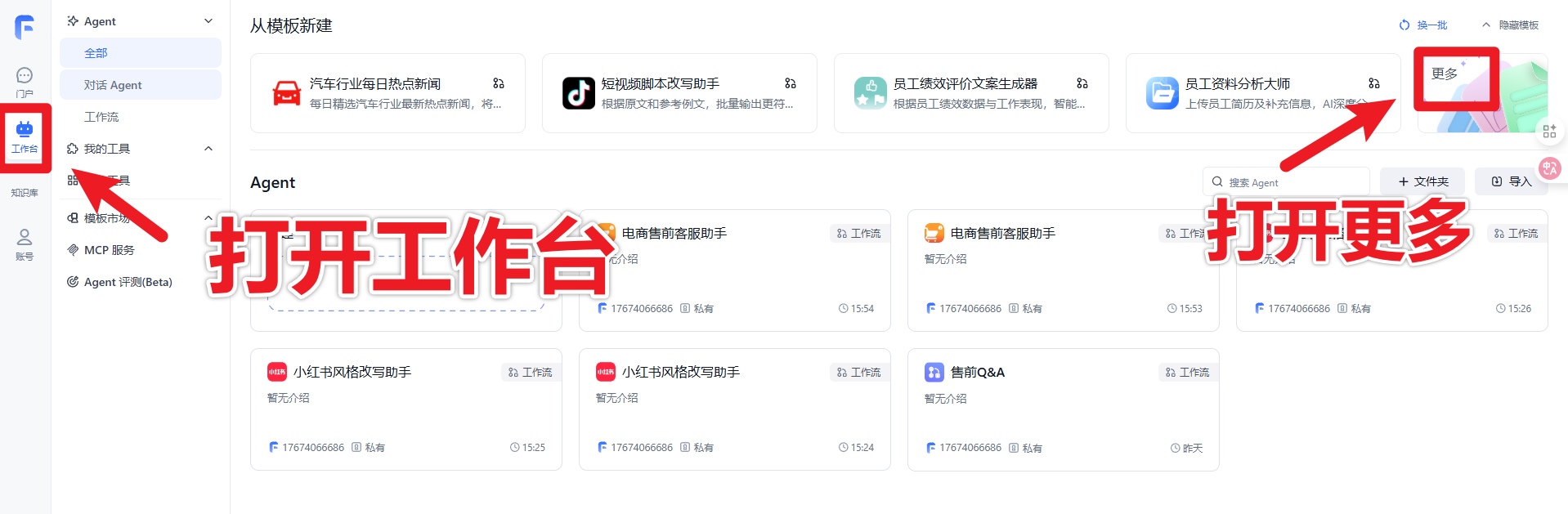
Task: Click 小红书 icon on the 15:25 card
Action: pyautogui.click(x=277, y=372)
